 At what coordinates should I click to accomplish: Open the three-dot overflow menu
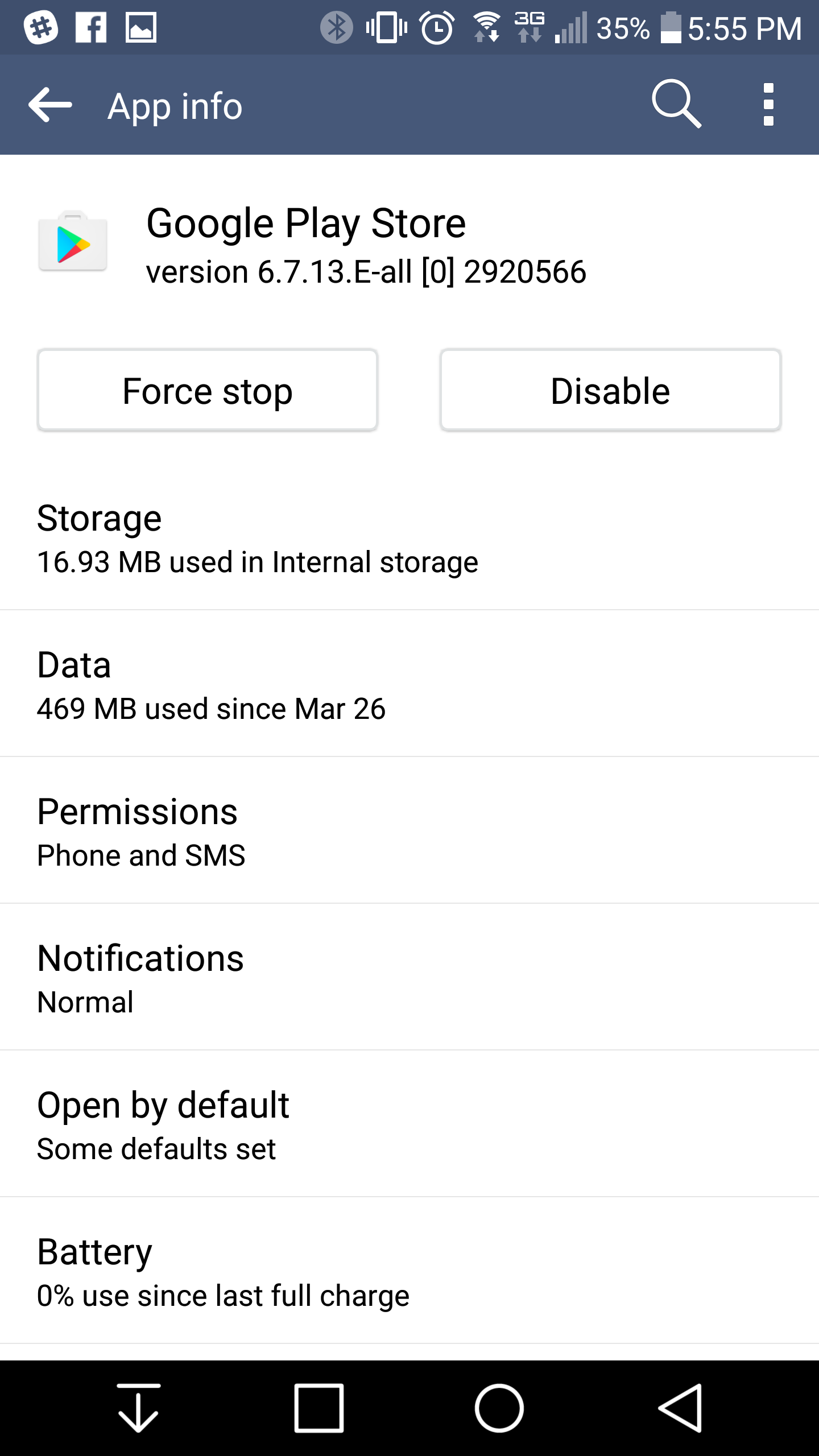coord(768,105)
